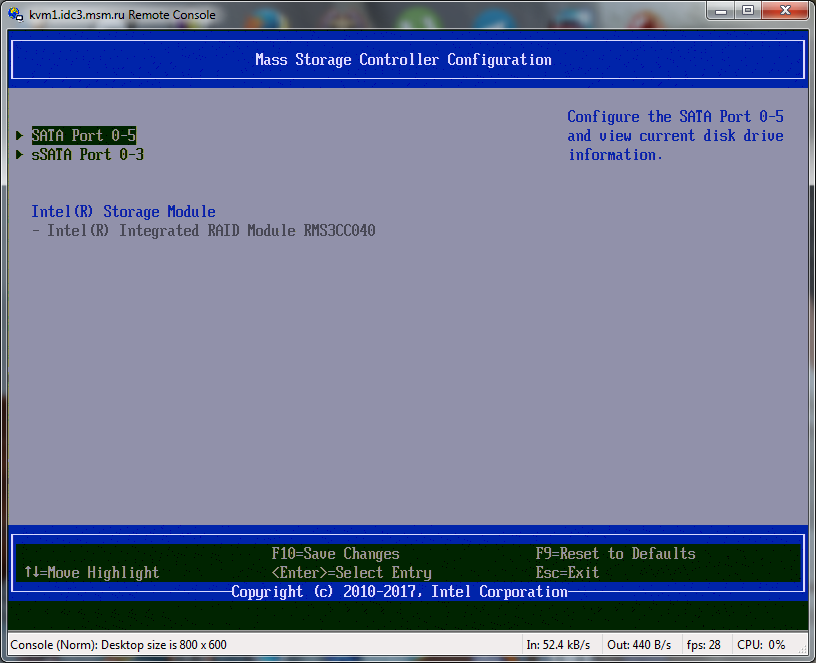Maximize the Remote Console window
This screenshot has width=816, height=663.
(x=748, y=10)
